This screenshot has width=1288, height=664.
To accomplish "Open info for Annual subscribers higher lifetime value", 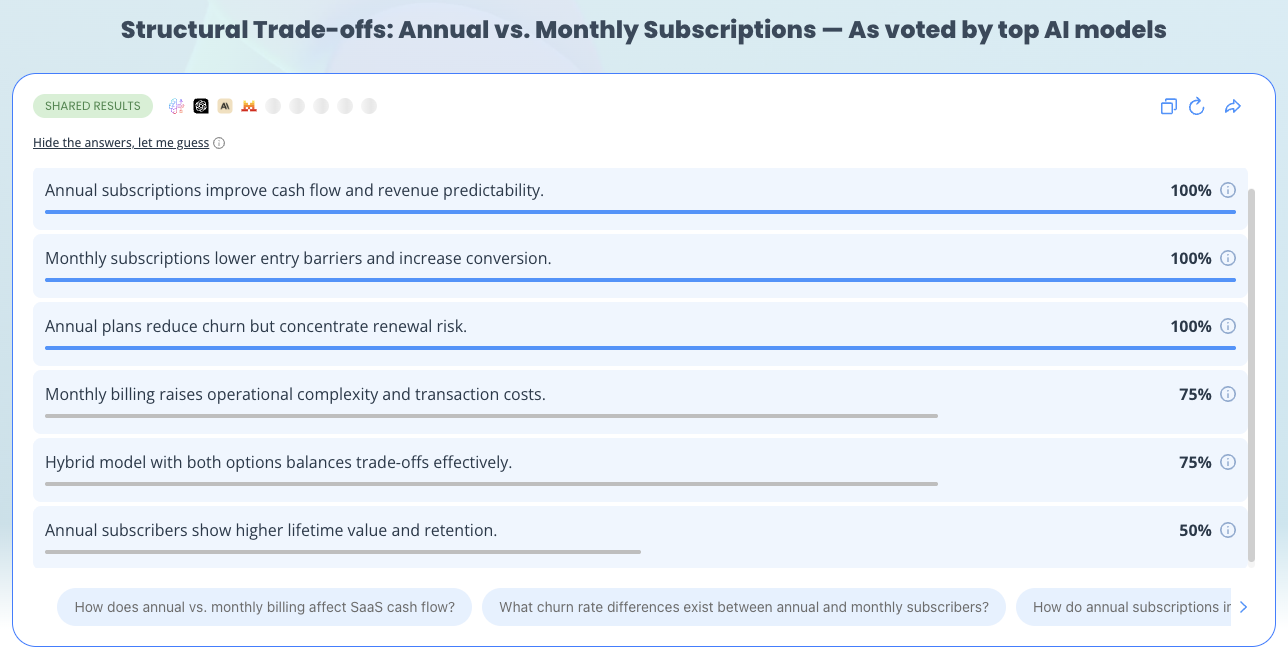I will (1228, 530).
